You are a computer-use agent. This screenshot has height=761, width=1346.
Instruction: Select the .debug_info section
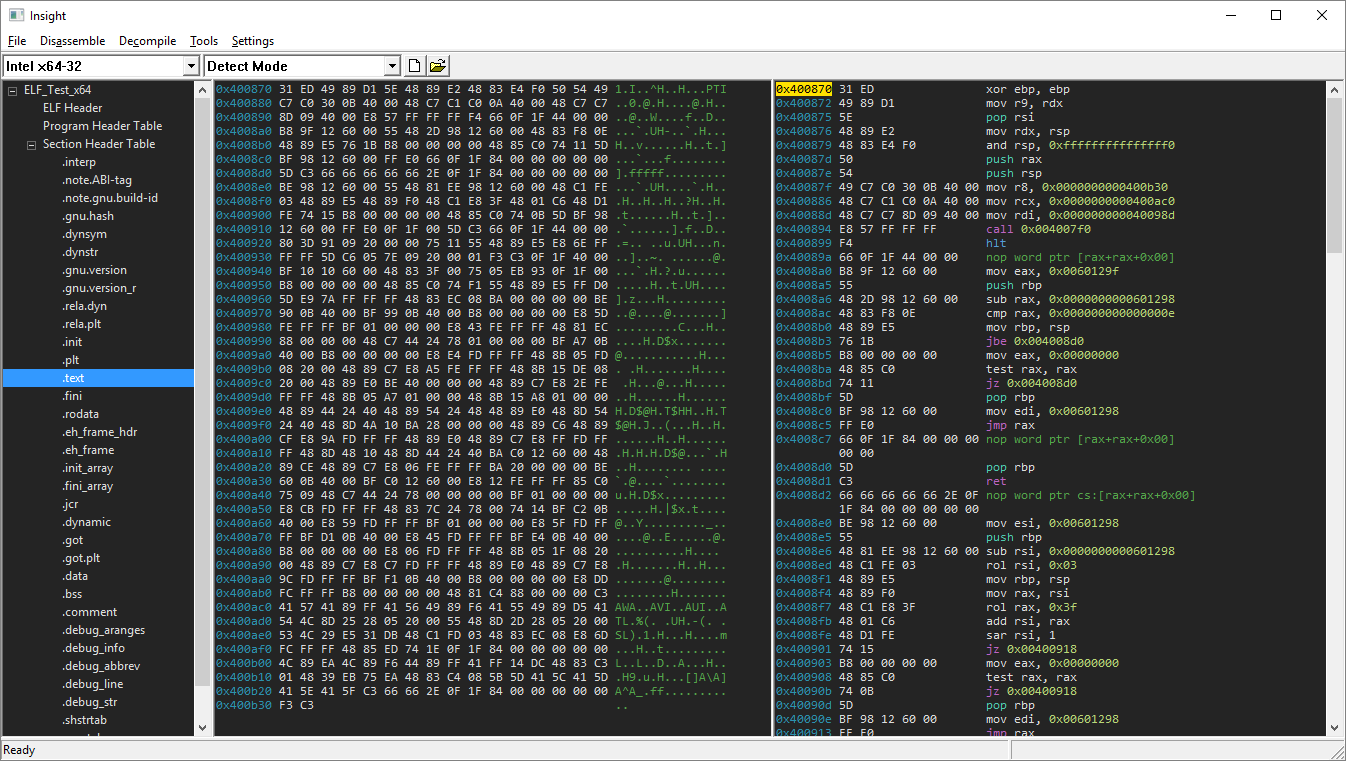[93, 648]
